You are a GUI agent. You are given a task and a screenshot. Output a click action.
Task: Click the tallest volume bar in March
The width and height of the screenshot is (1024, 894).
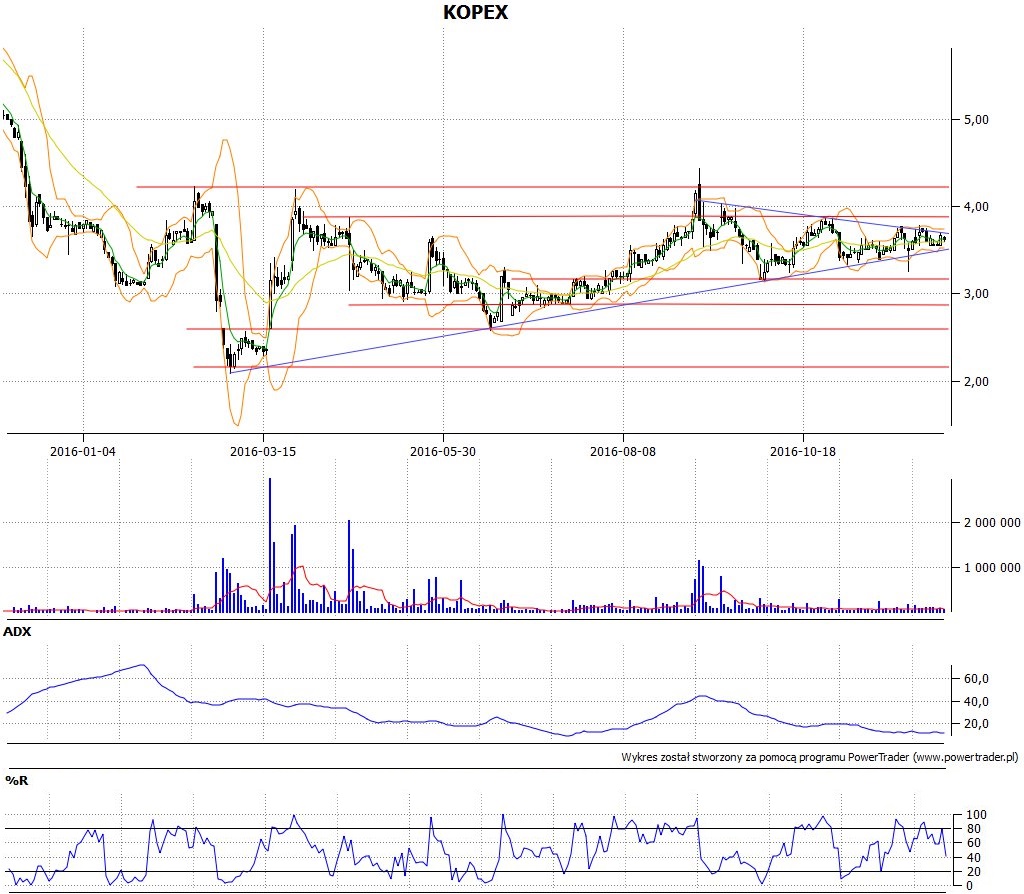click(270, 545)
